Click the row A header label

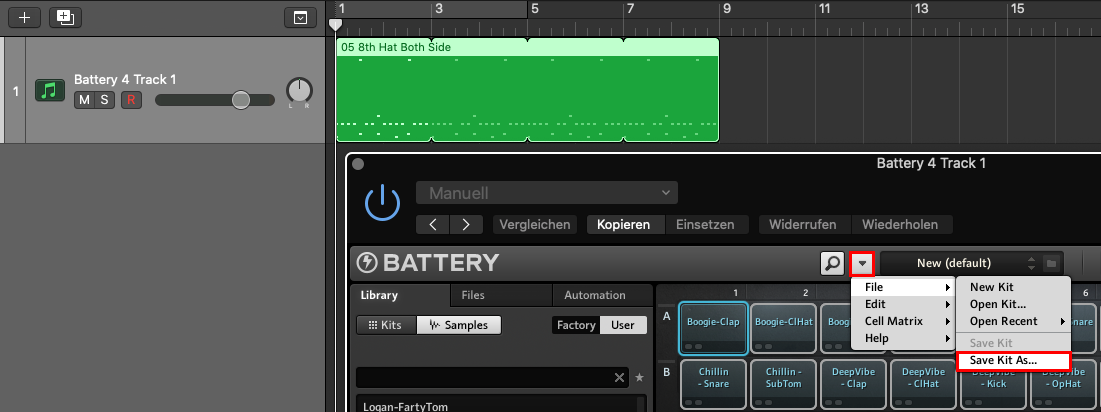coord(666,316)
